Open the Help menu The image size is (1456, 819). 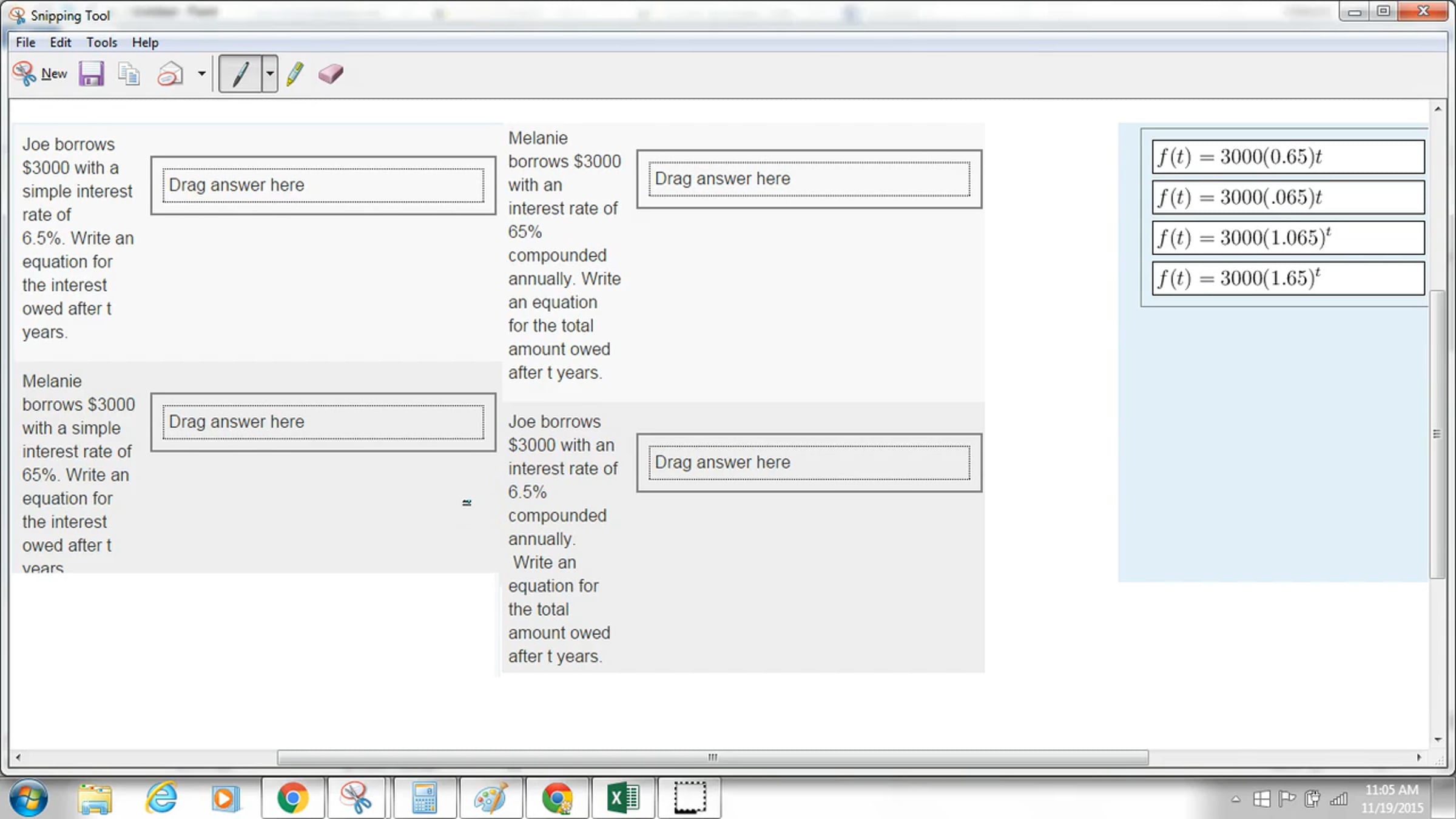[145, 42]
